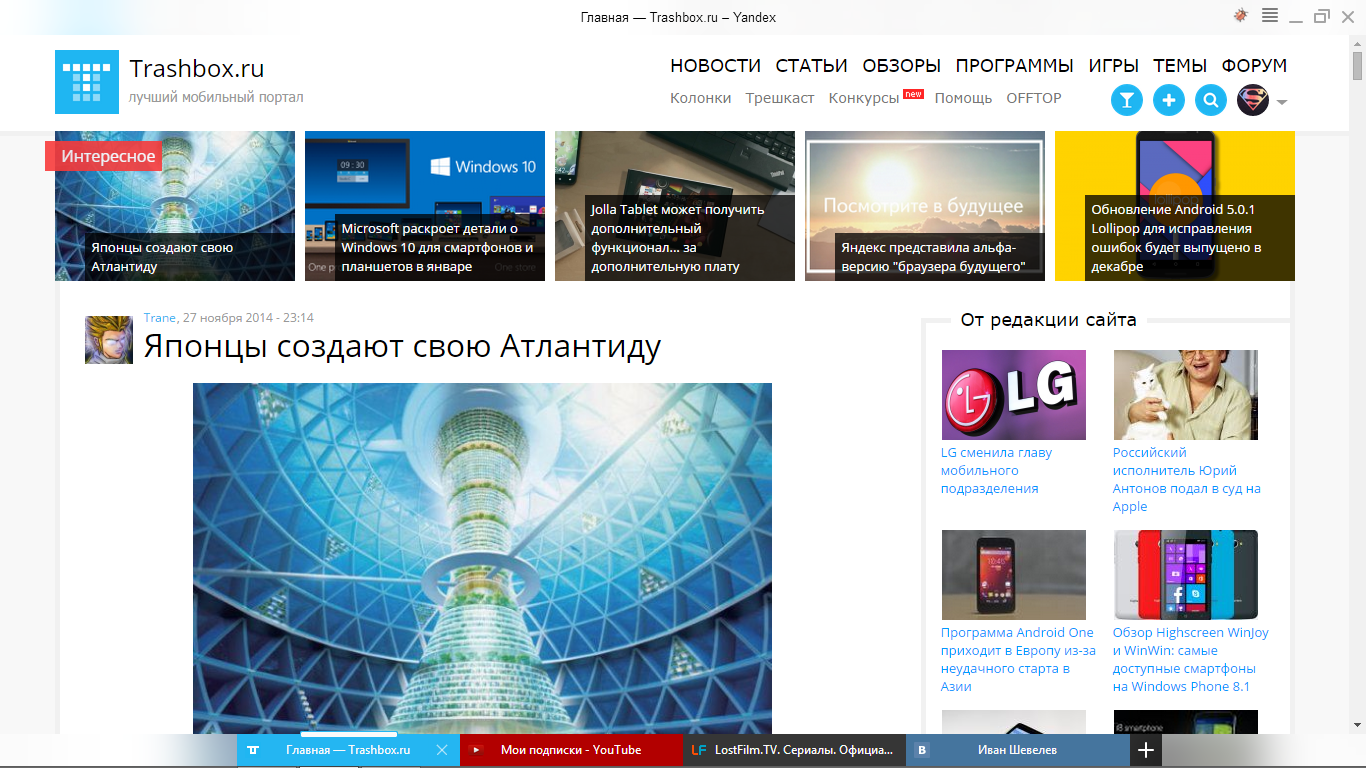
Task: Open the НОВОСТИ menu section
Action: tap(716, 66)
